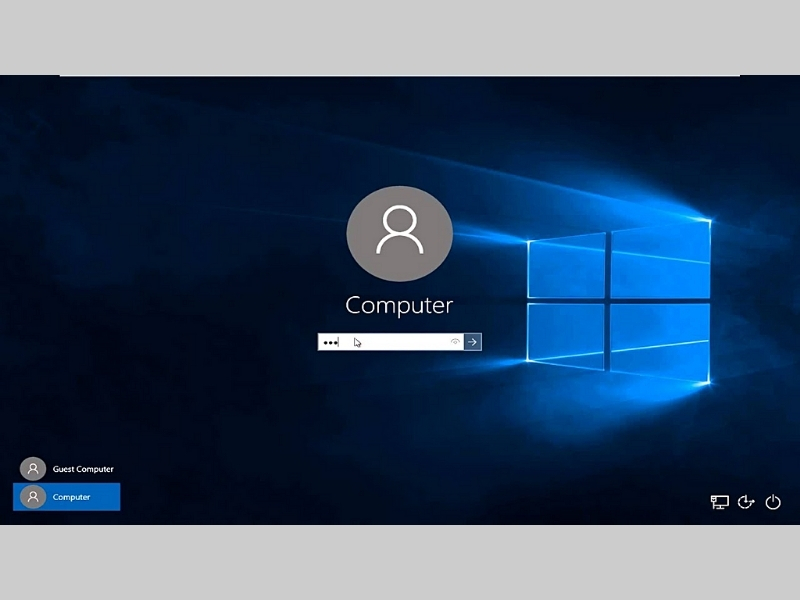Click the "Computer" username heading
Screen dimensions: 800x600
(x=399, y=306)
